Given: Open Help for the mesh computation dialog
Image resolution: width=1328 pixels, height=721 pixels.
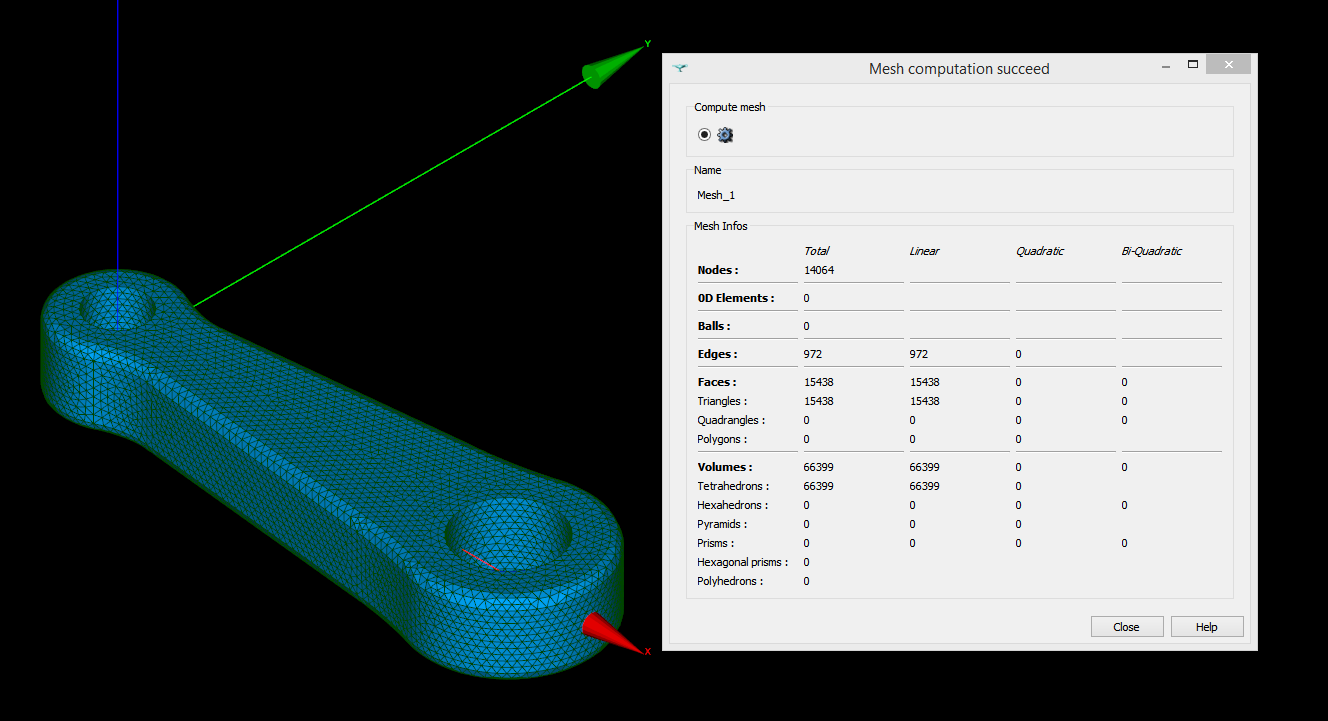Looking at the screenshot, I should coord(1206,626).
